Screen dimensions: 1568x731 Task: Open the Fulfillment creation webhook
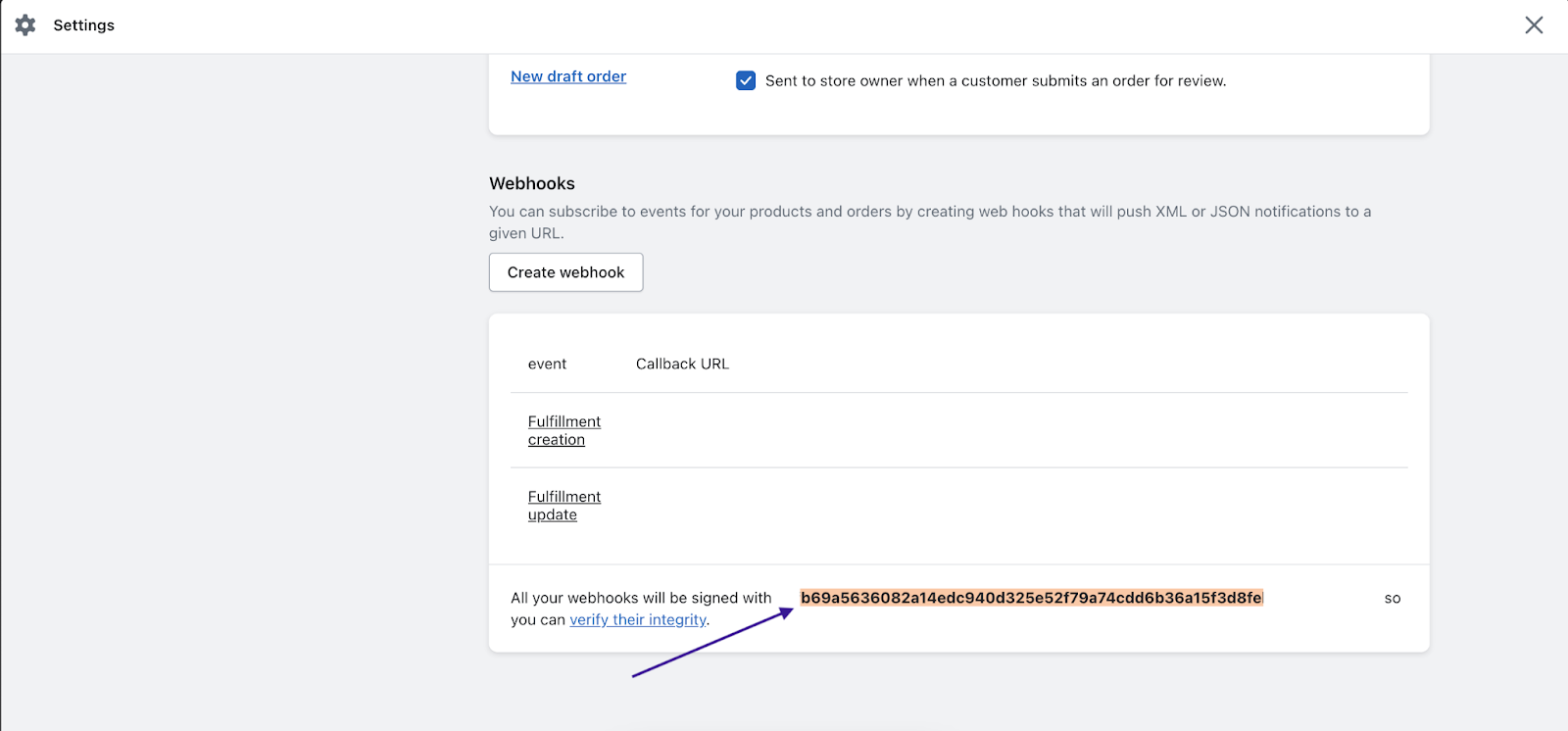[x=563, y=430]
